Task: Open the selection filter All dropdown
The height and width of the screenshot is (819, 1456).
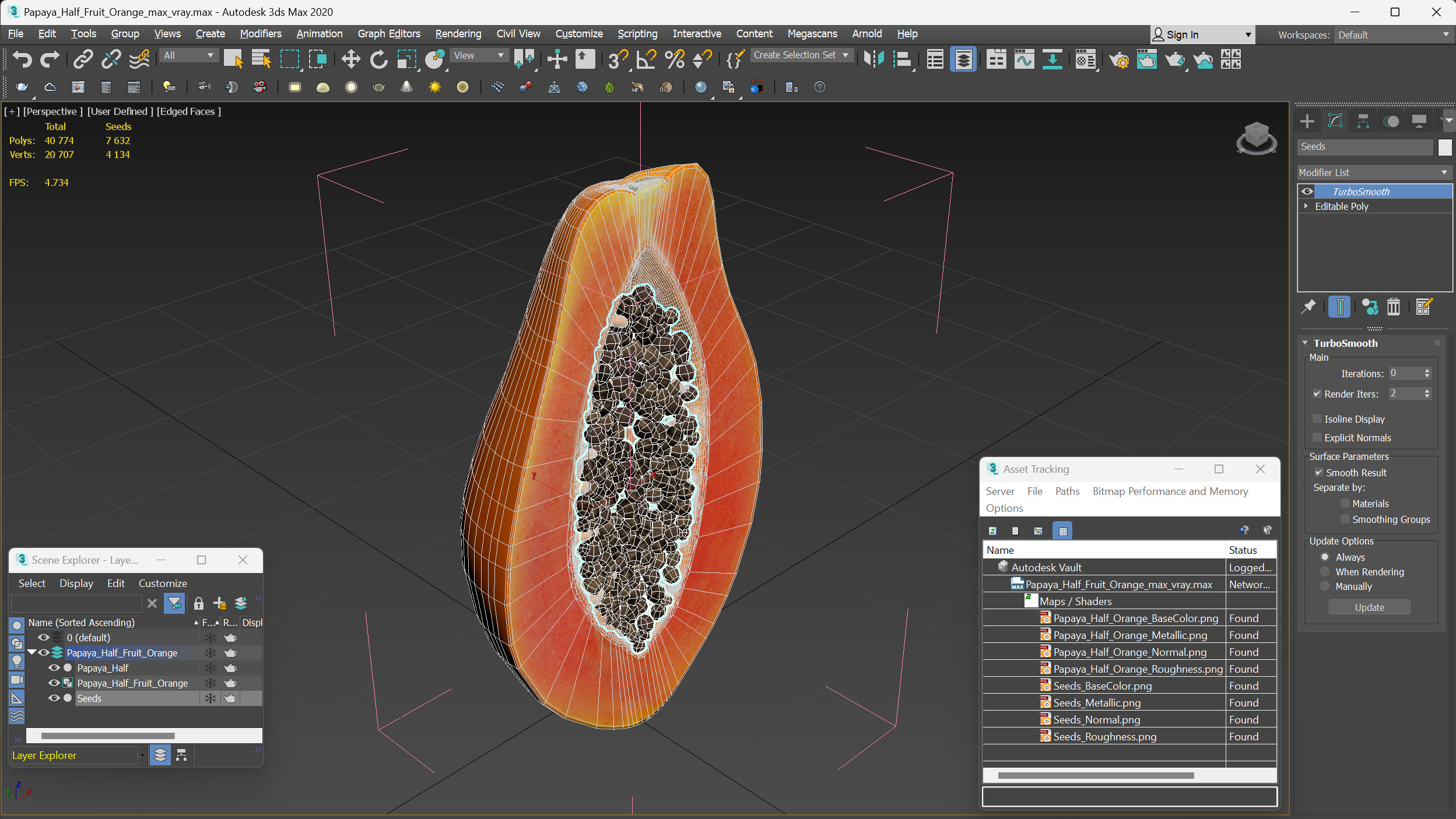Action: tap(188, 55)
